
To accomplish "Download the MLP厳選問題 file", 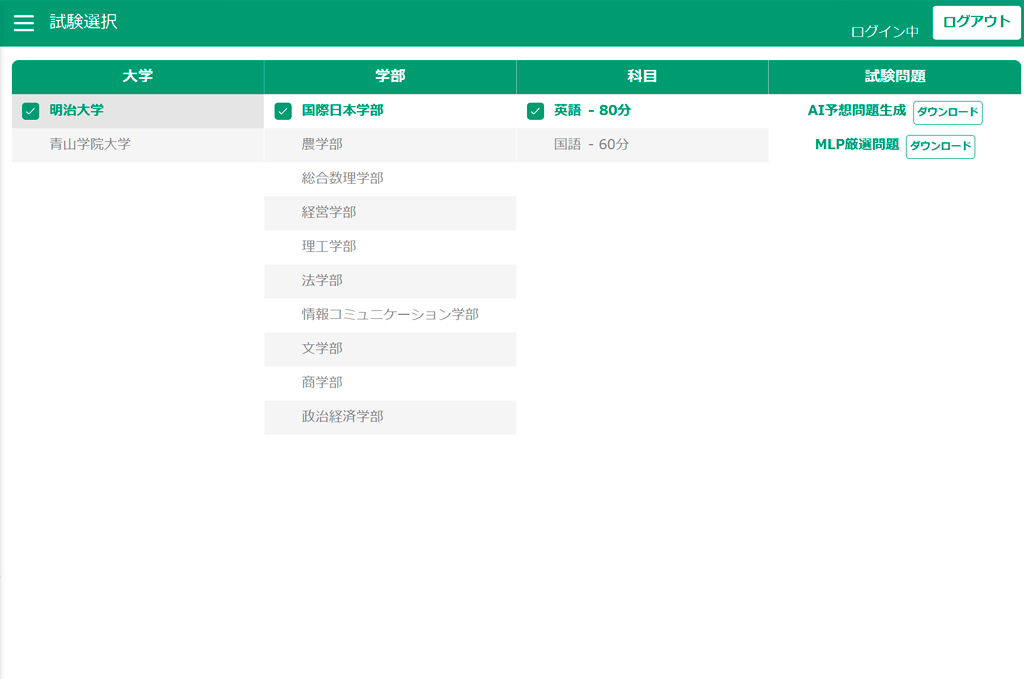I will tap(940, 146).
